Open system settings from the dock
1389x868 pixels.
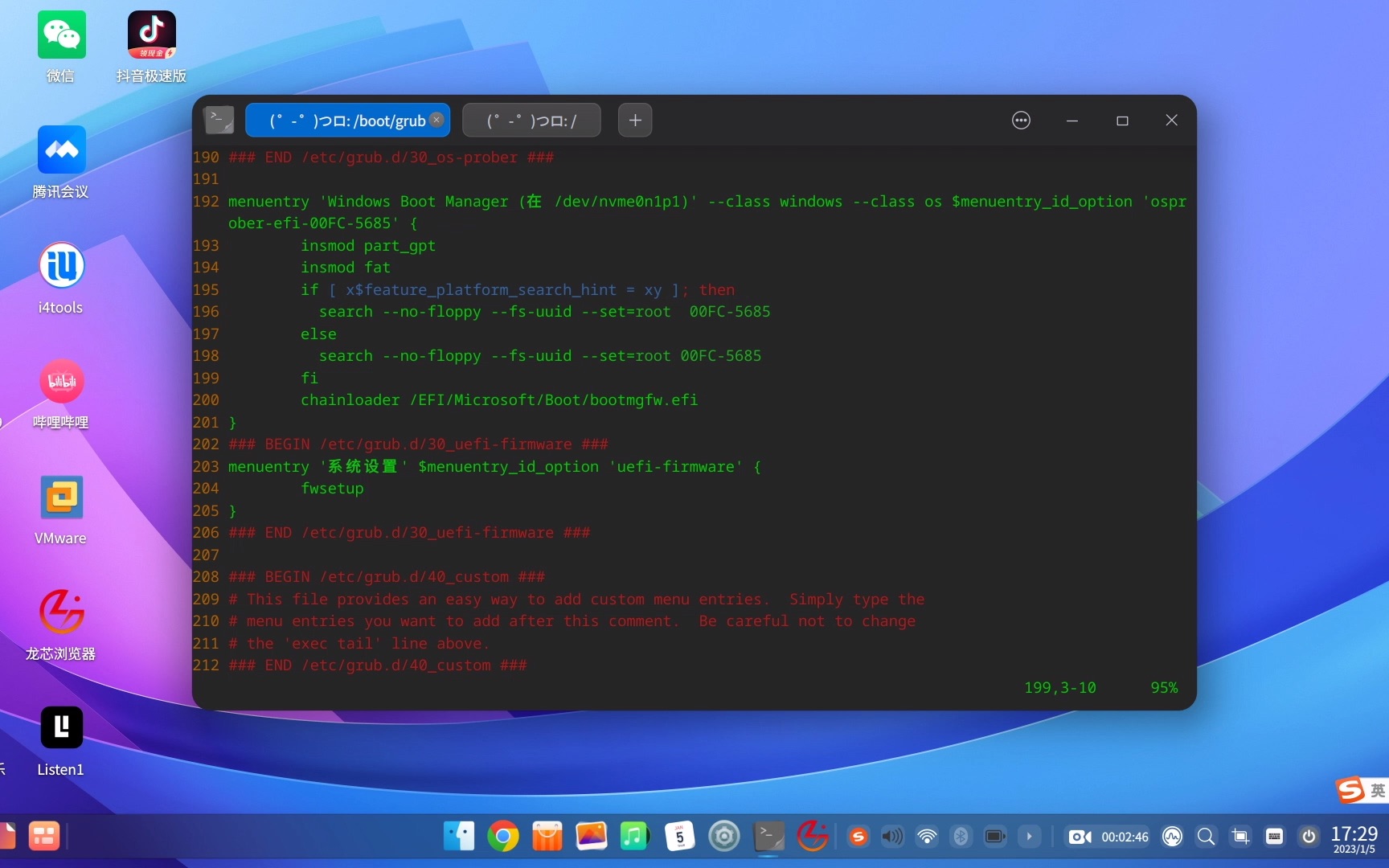(724, 837)
